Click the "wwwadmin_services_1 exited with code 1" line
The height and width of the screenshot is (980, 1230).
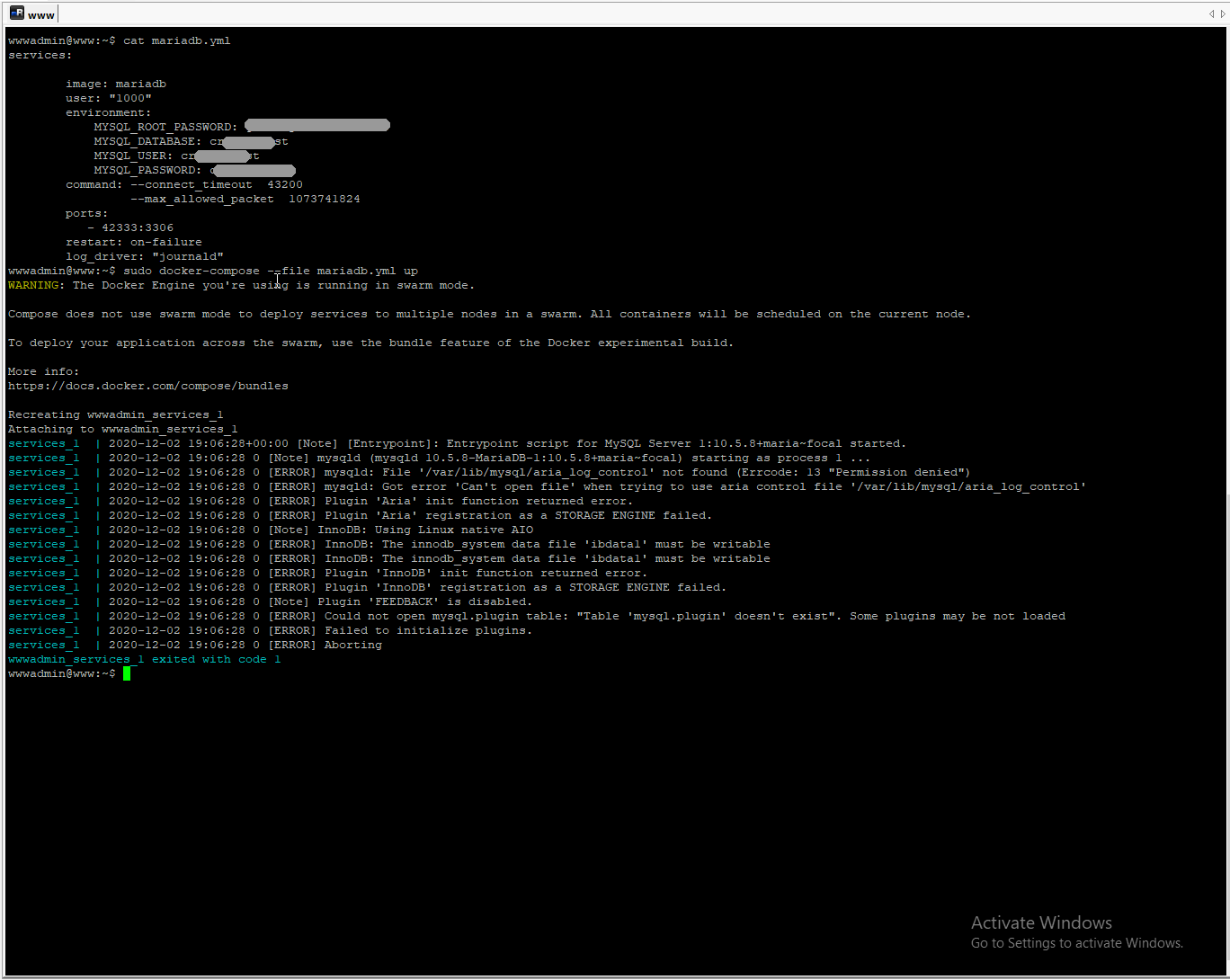point(145,659)
